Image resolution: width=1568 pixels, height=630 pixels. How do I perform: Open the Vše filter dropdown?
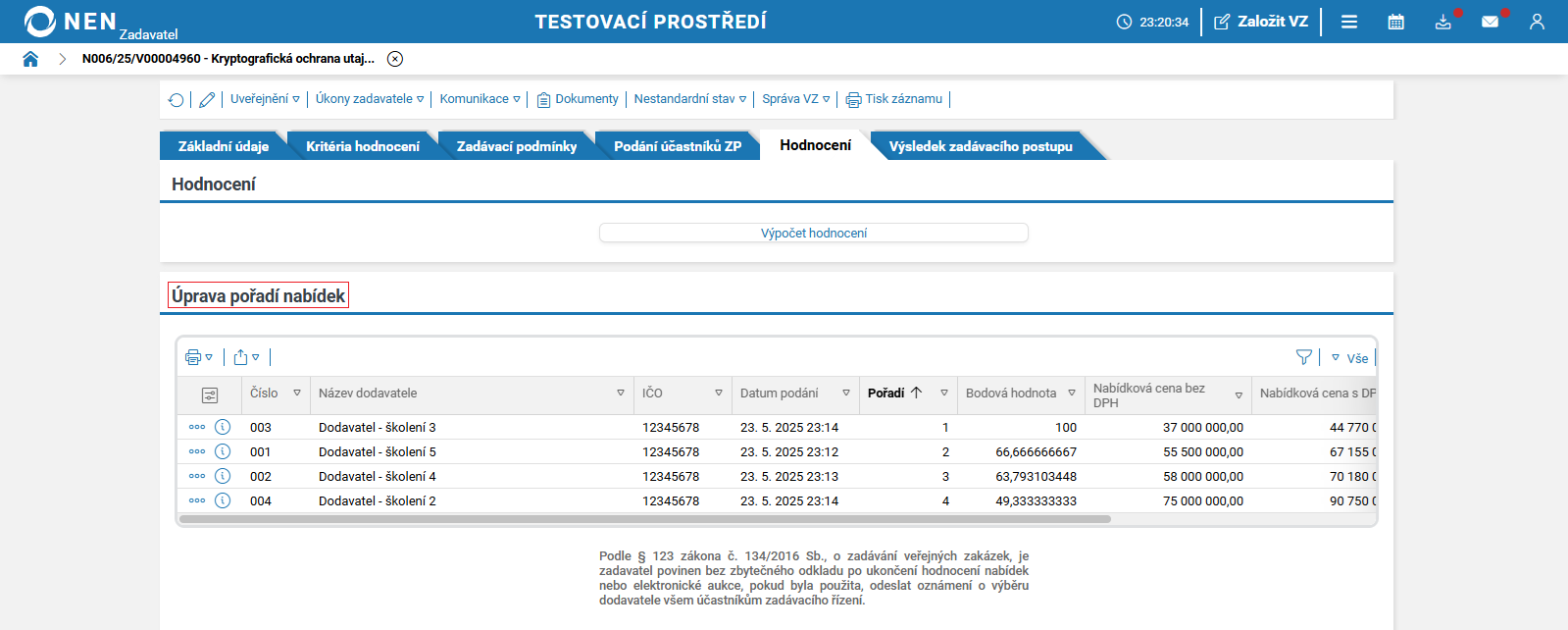[x=1349, y=358]
